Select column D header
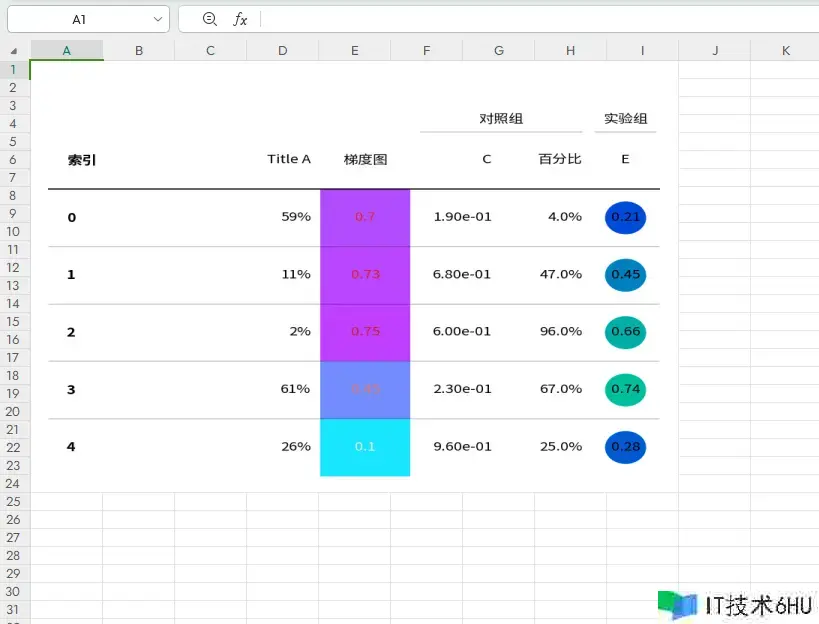 (282, 50)
